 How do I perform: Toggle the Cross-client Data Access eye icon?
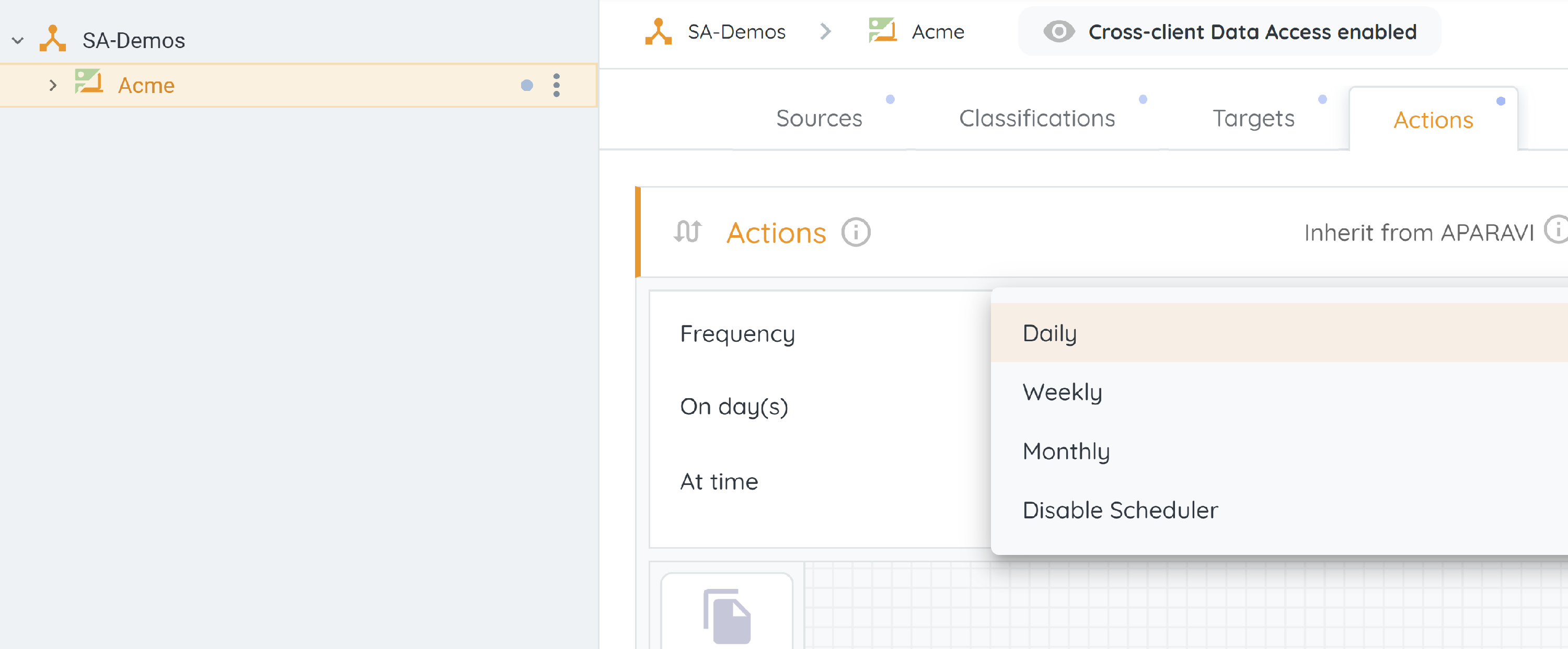click(x=1058, y=32)
